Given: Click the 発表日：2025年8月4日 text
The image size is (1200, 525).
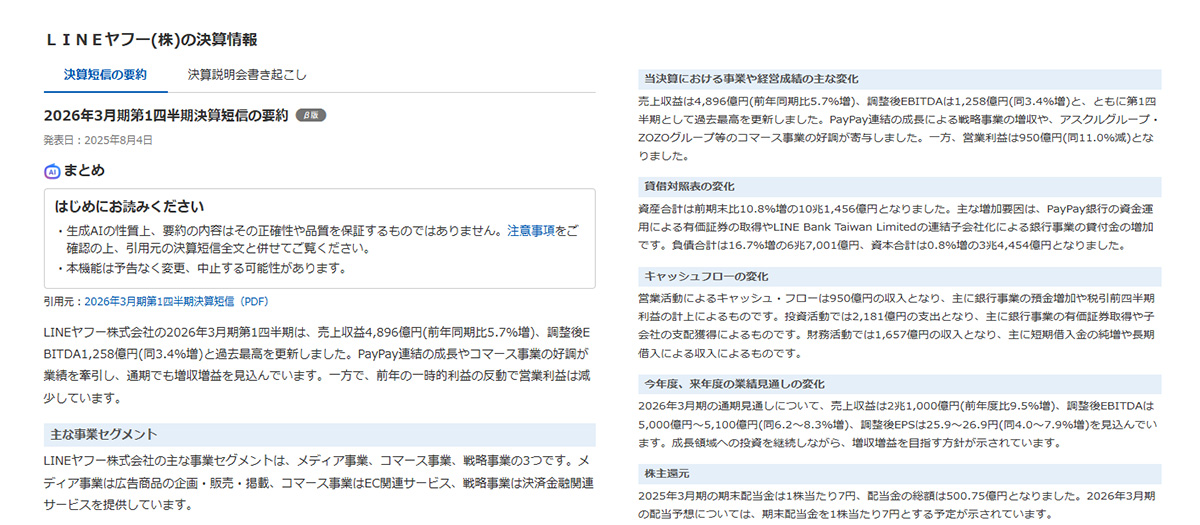Looking at the screenshot, I should pyautogui.click(x=98, y=140).
